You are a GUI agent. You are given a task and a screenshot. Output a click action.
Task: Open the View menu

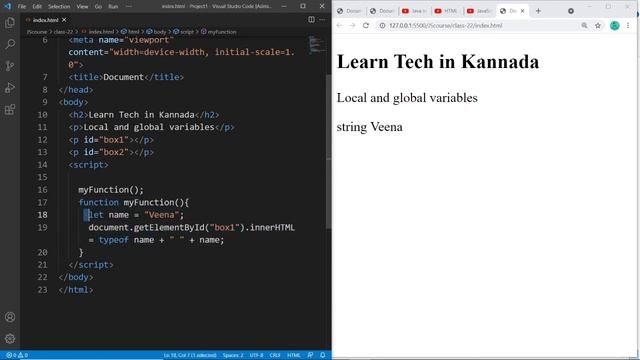[x=82, y=7]
